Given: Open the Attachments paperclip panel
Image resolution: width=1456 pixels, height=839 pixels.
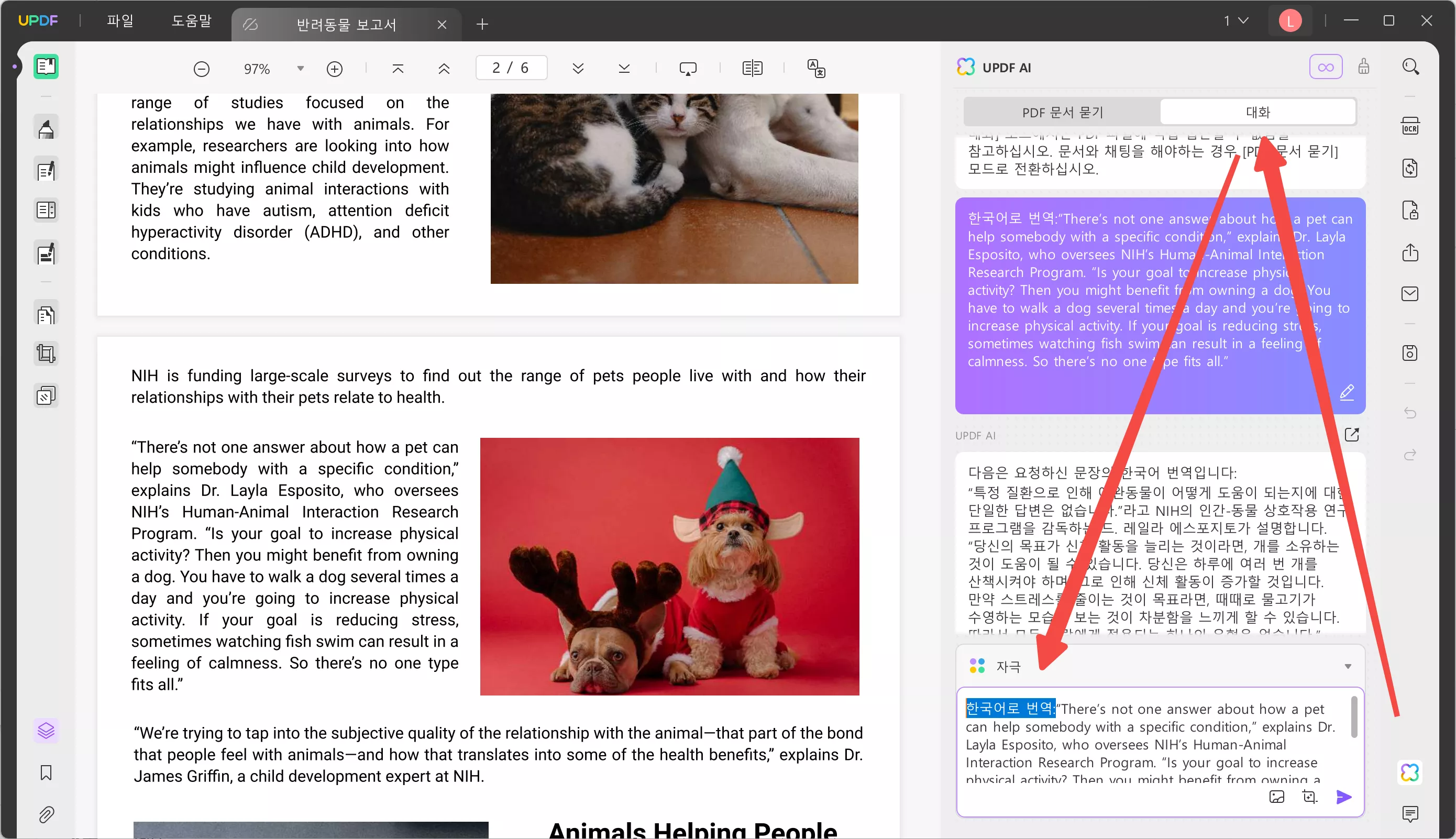Looking at the screenshot, I should [46, 814].
